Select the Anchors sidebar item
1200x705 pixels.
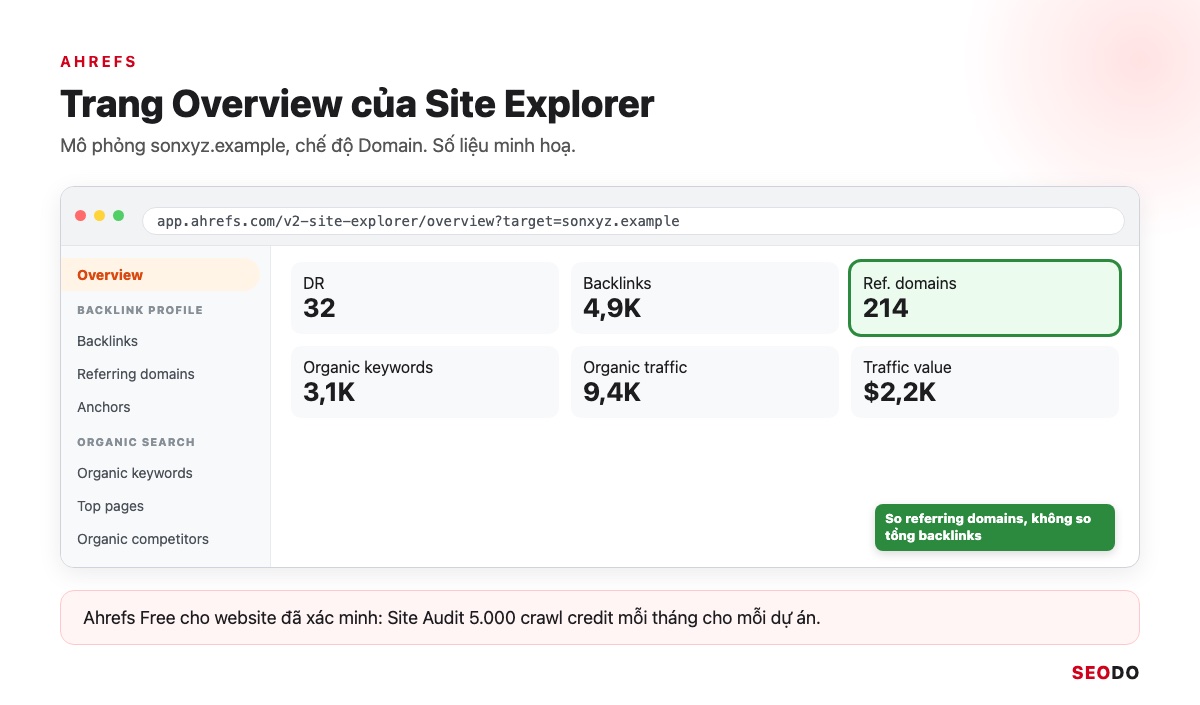click(x=104, y=407)
